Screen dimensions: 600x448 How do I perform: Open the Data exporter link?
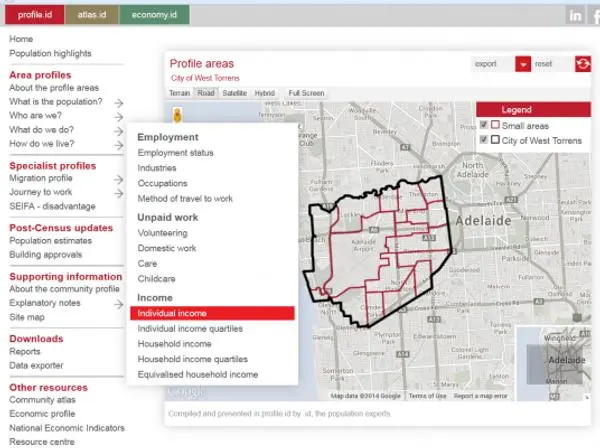click(x=36, y=365)
